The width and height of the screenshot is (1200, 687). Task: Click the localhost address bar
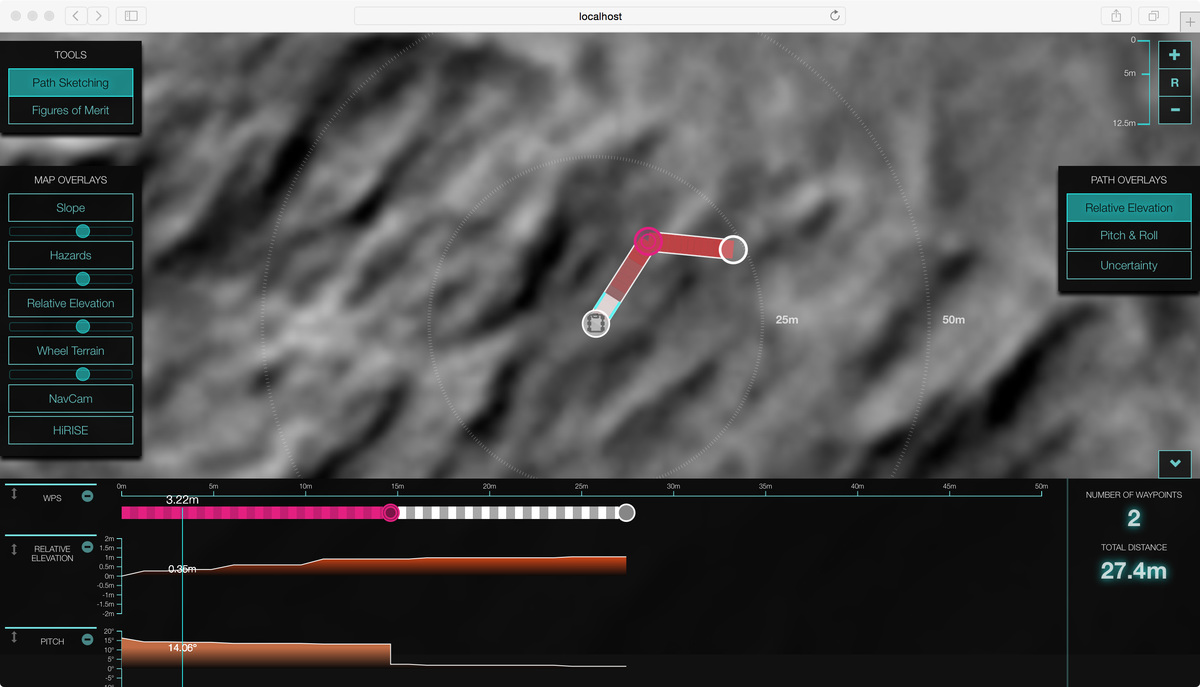coord(600,16)
